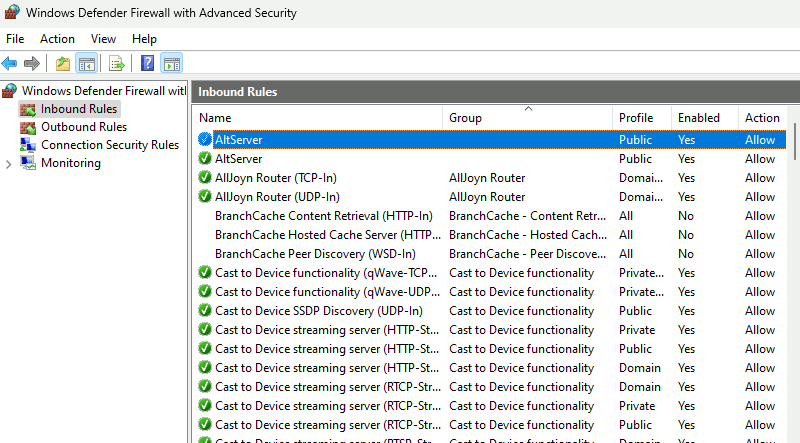The width and height of the screenshot is (800, 443).
Task: Click the Connection Security Rules icon
Action: click(x=28, y=145)
